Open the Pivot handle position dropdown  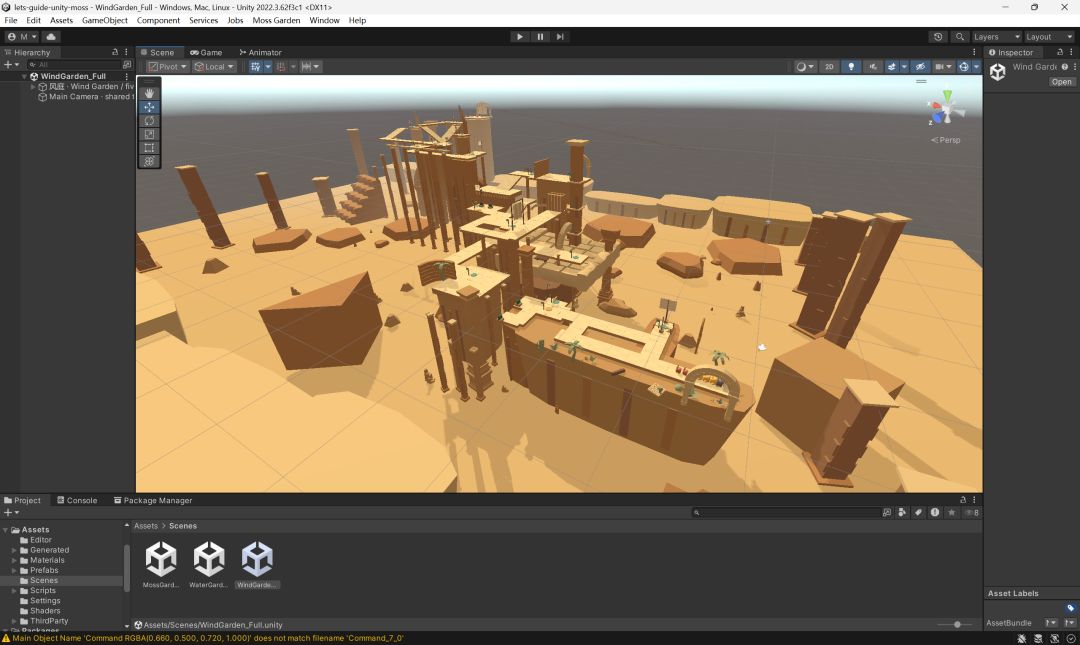(x=167, y=67)
